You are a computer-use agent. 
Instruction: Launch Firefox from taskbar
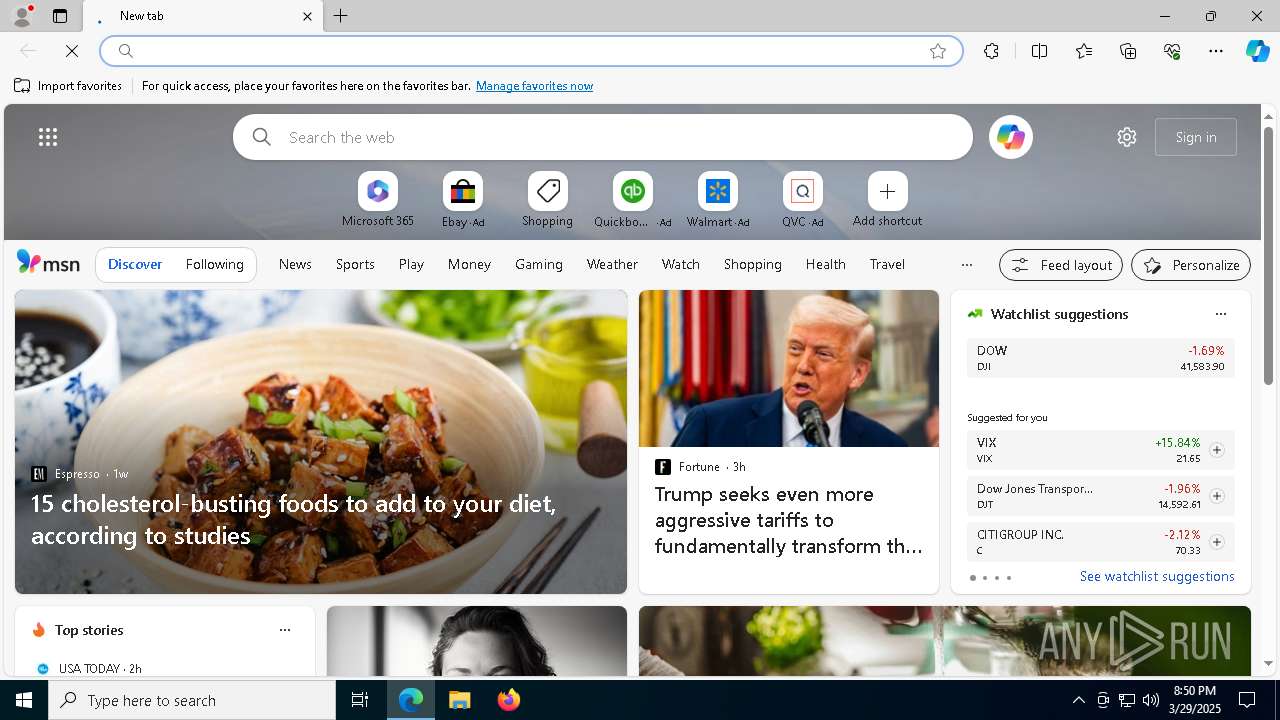pos(508,700)
